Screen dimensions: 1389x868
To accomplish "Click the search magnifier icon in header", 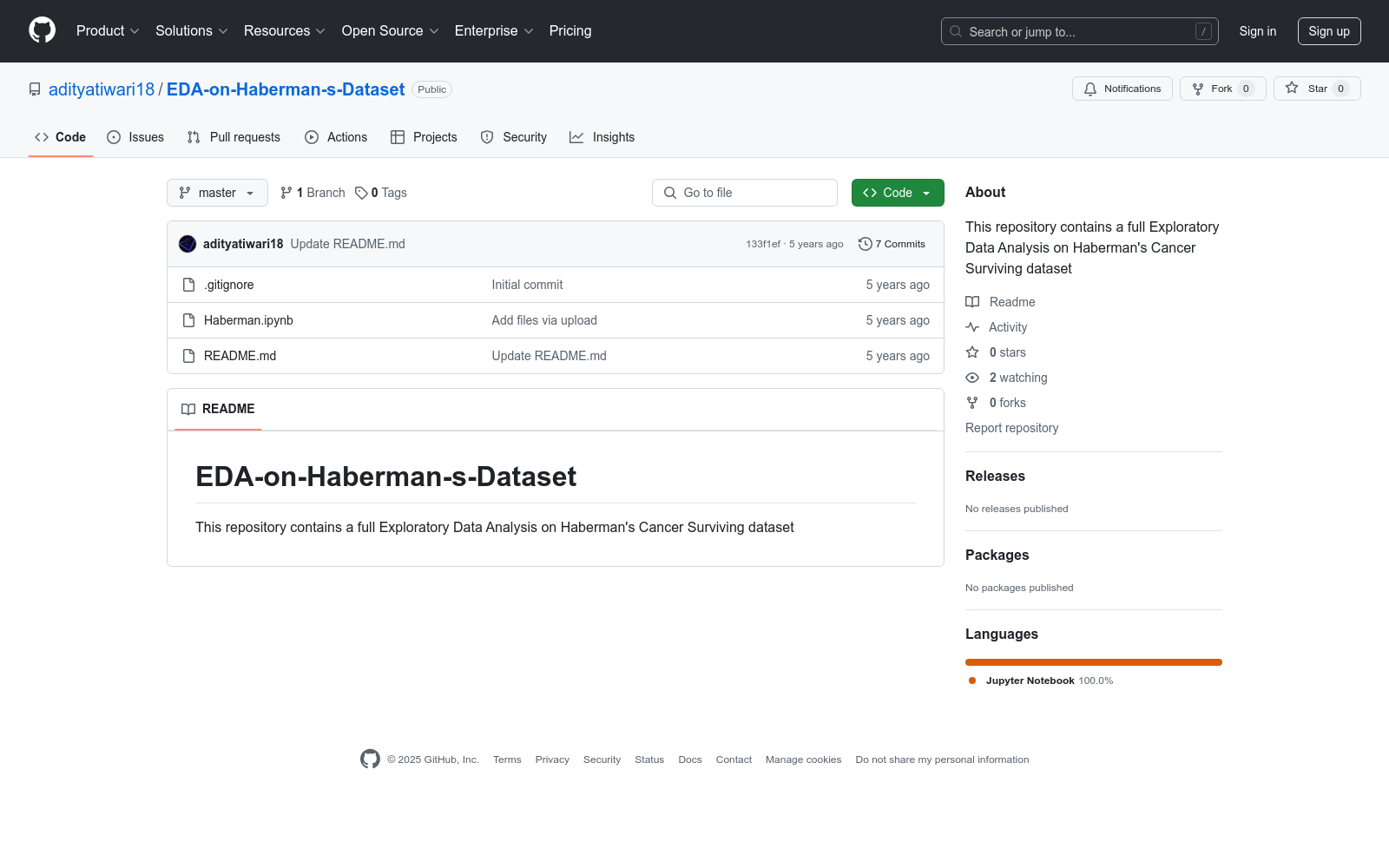I will (x=956, y=31).
